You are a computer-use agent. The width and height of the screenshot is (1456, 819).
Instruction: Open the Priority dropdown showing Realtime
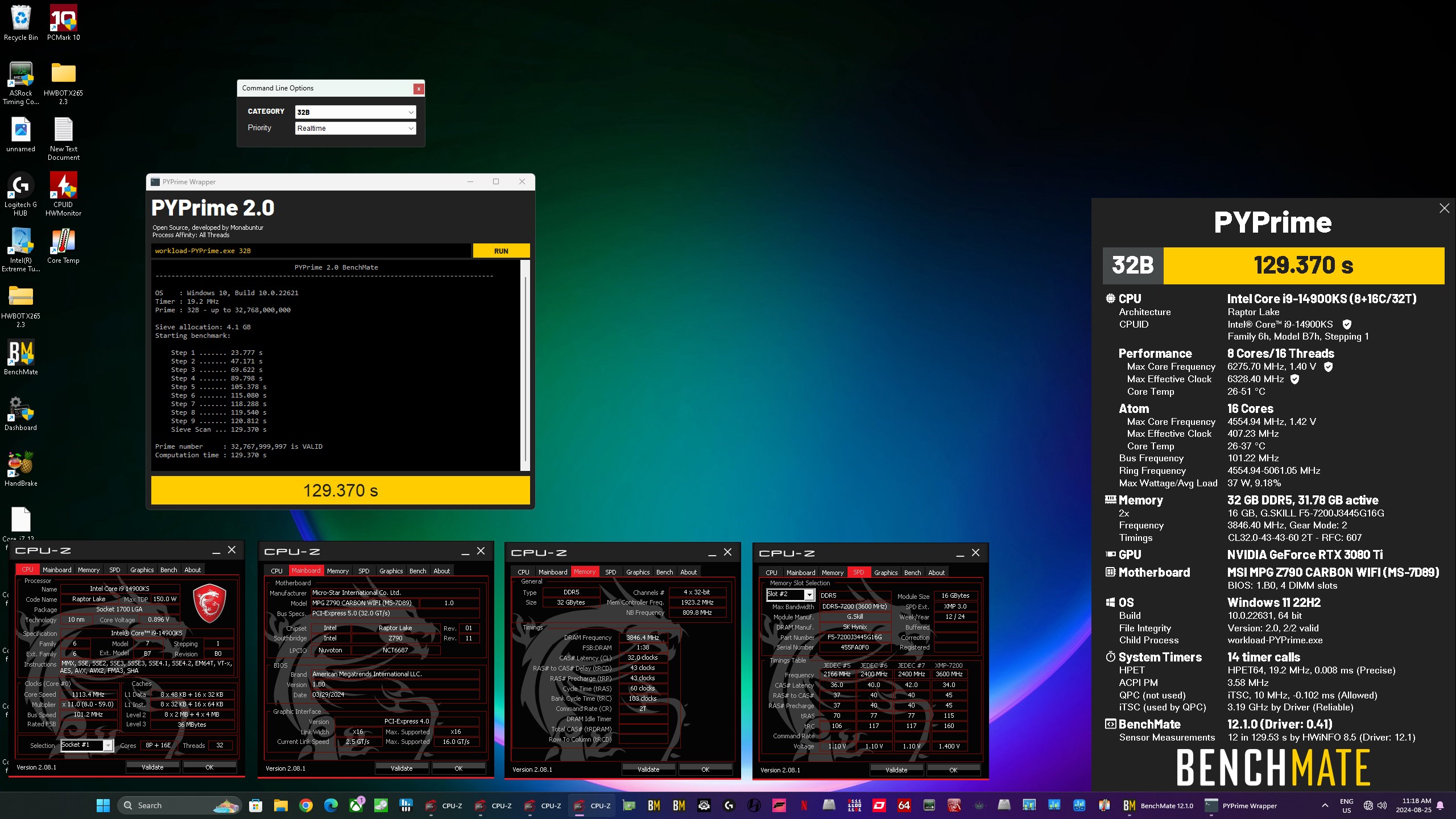[355, 128]
